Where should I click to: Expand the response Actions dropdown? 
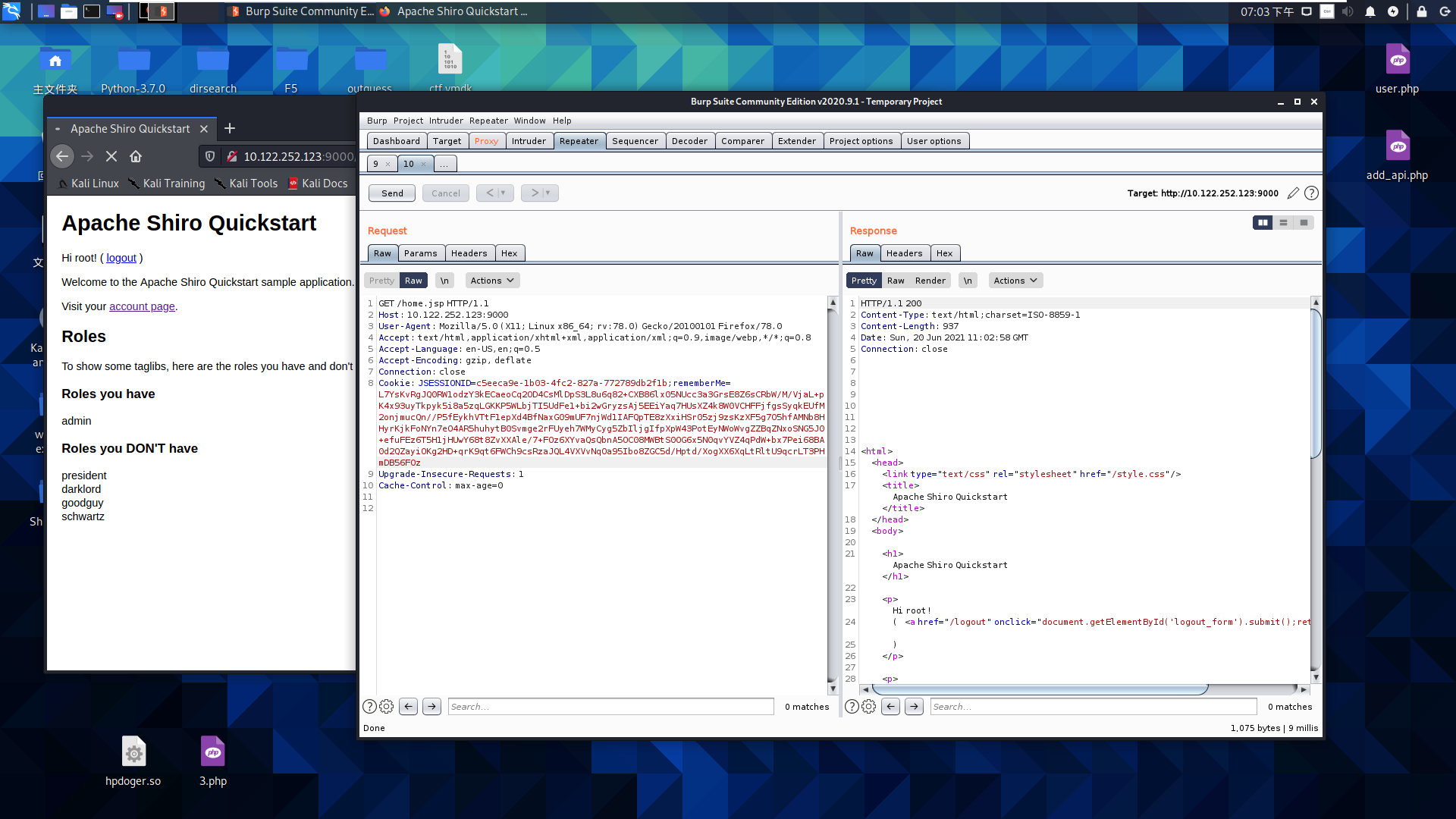[x=1015, y=281]
